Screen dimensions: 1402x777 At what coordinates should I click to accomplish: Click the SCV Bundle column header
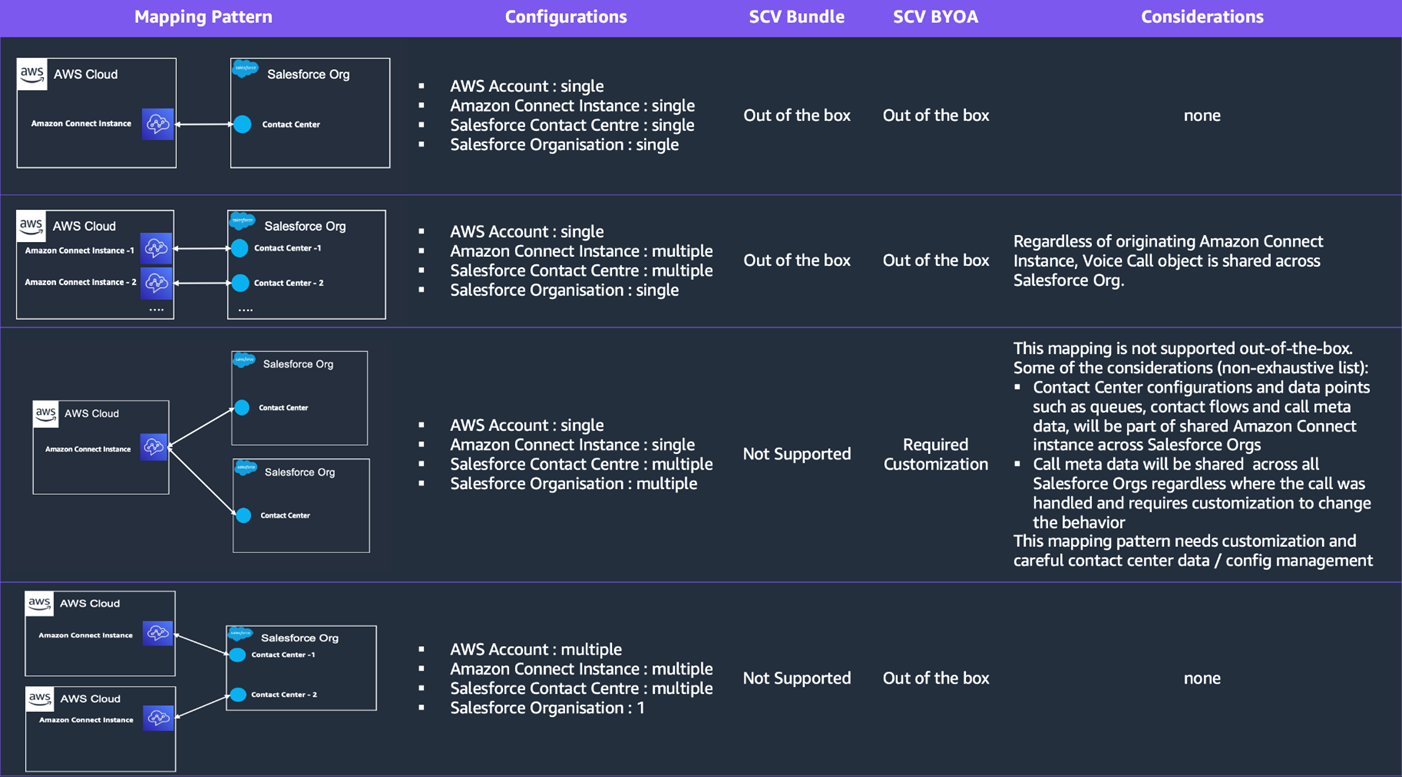pyautogui.click(x=797, y=17)
